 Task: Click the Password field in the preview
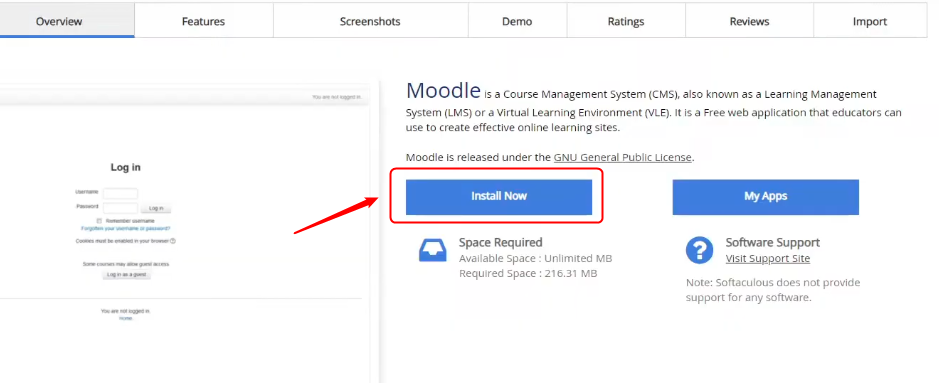click(120, 208)
